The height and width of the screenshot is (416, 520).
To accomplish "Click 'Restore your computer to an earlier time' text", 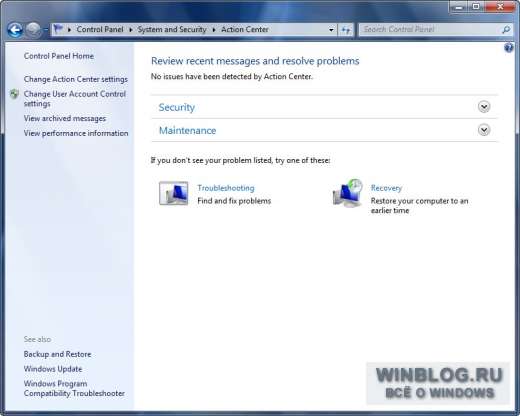I will pyautogui.click(x=419, y=206).
